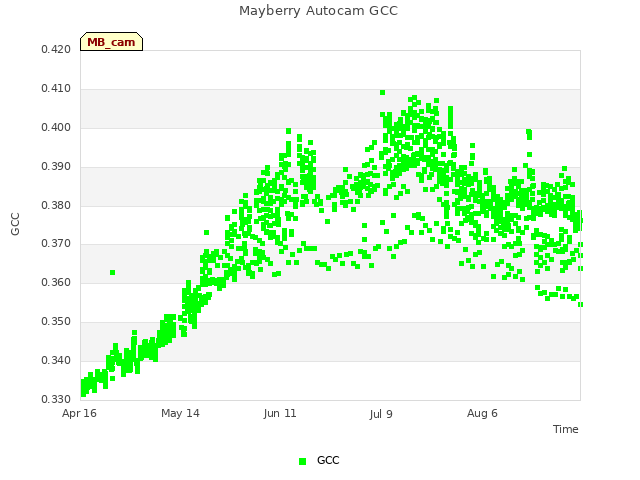Select the 0.410 y-axis tick label
Image resolution: width=640 pixels, height=480 pixels.
56,89
